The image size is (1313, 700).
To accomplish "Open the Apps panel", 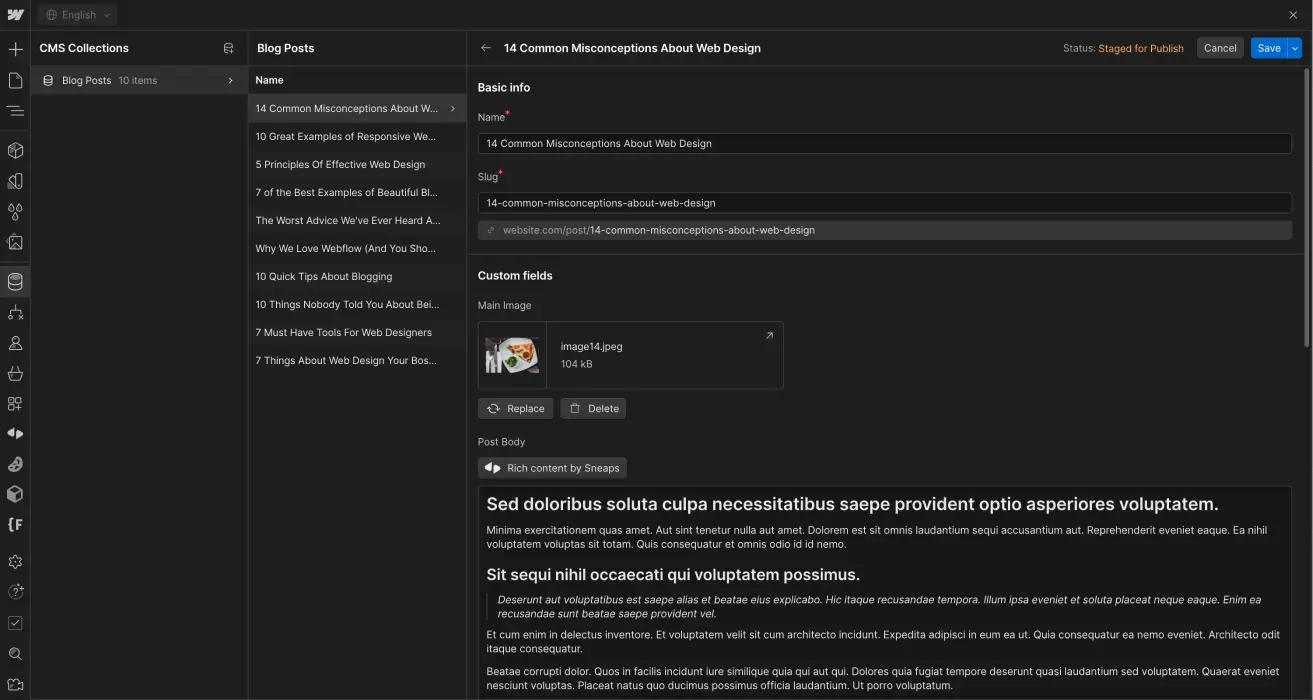I will tap(15, 403).
